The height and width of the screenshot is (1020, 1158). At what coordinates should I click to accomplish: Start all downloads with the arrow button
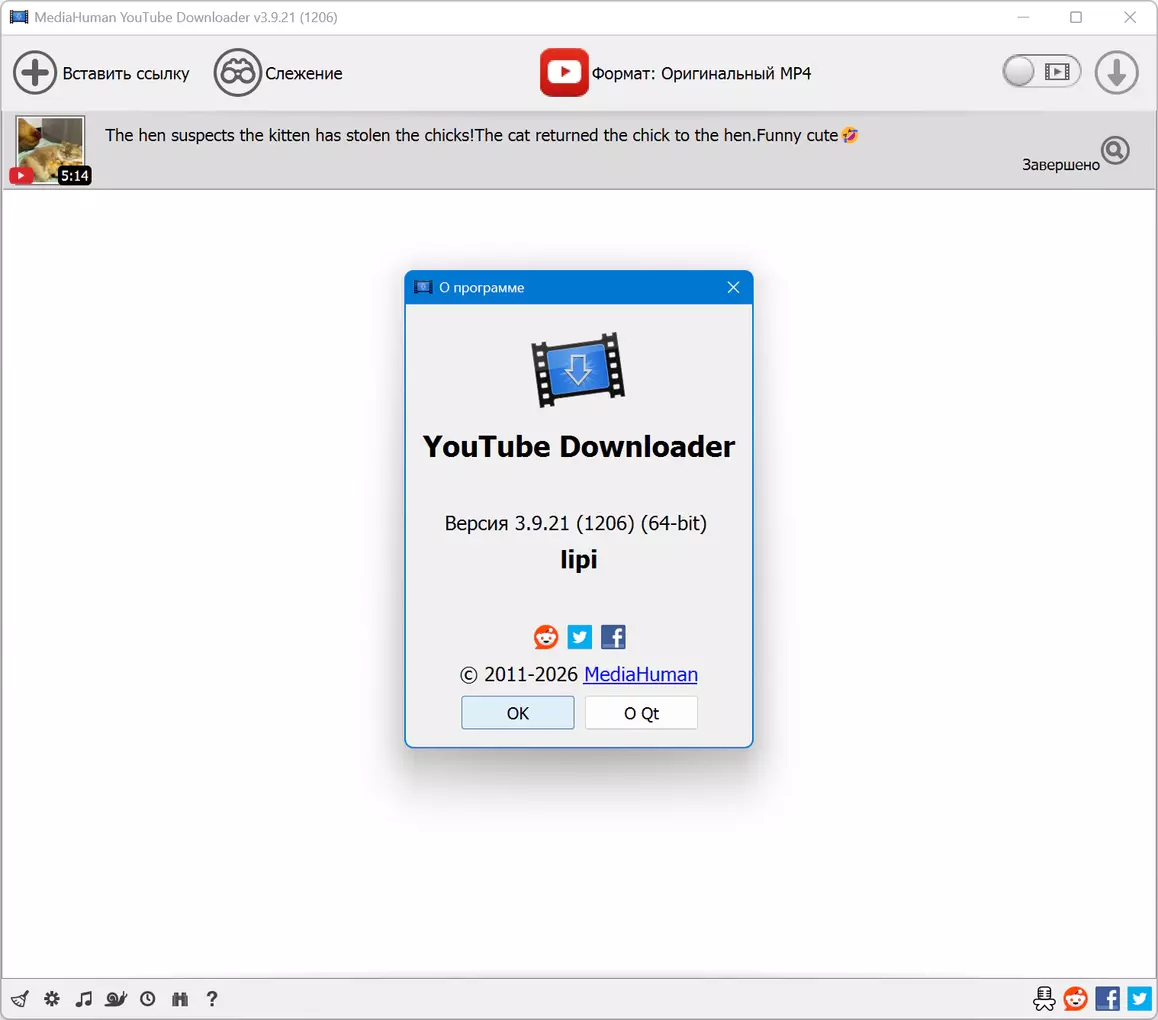point(1116,72)
